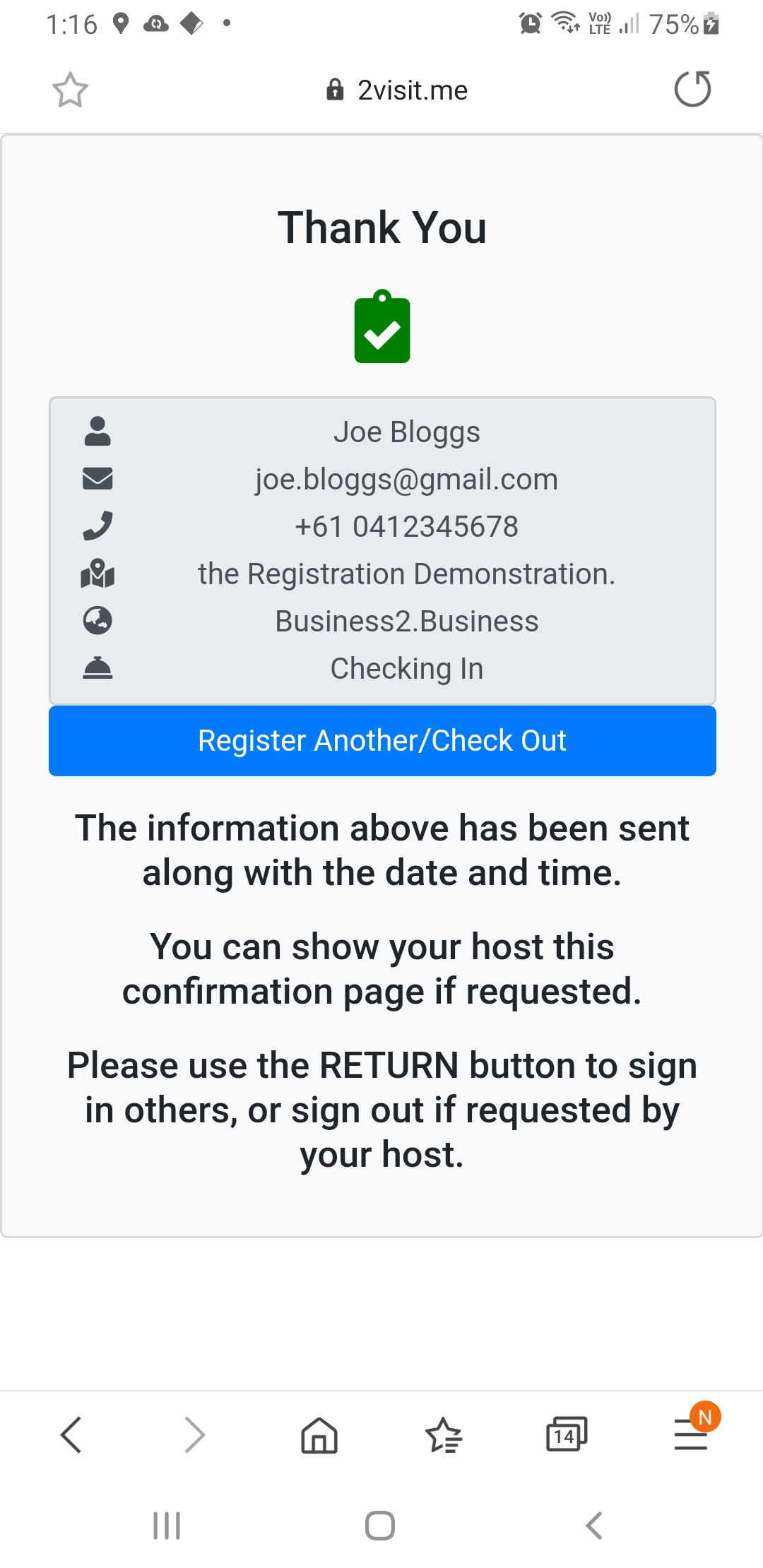
Task: Tap the envelope email icon
Action: (97, 478)
